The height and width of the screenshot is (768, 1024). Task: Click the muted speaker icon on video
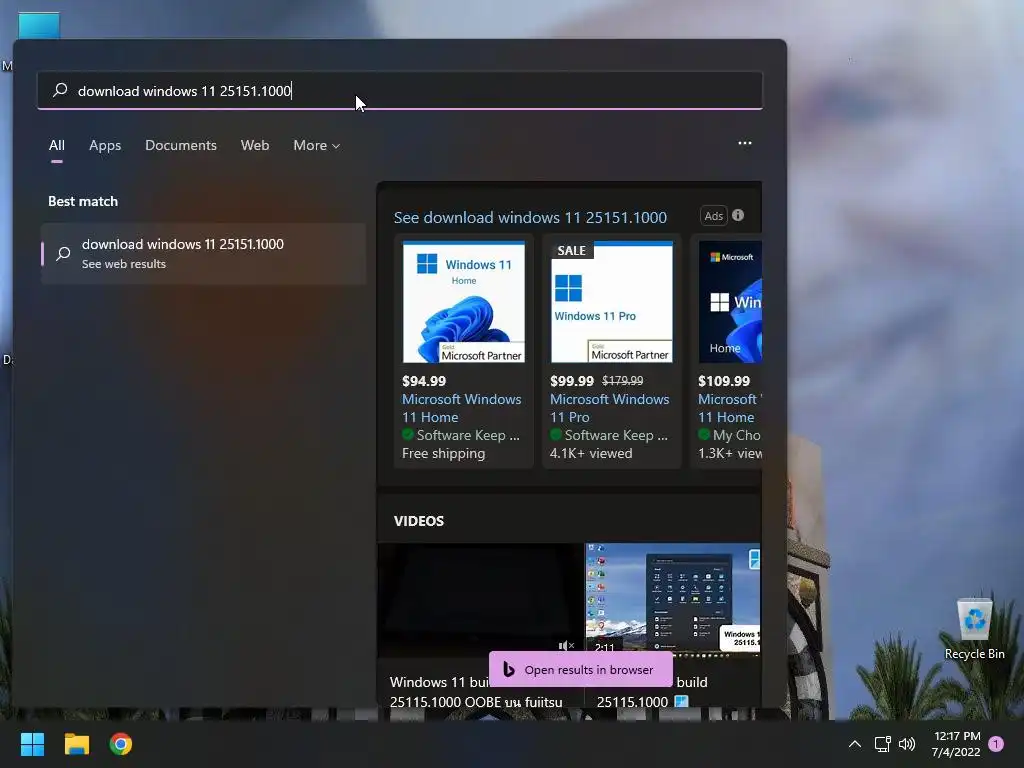click(x=566, y=645)
